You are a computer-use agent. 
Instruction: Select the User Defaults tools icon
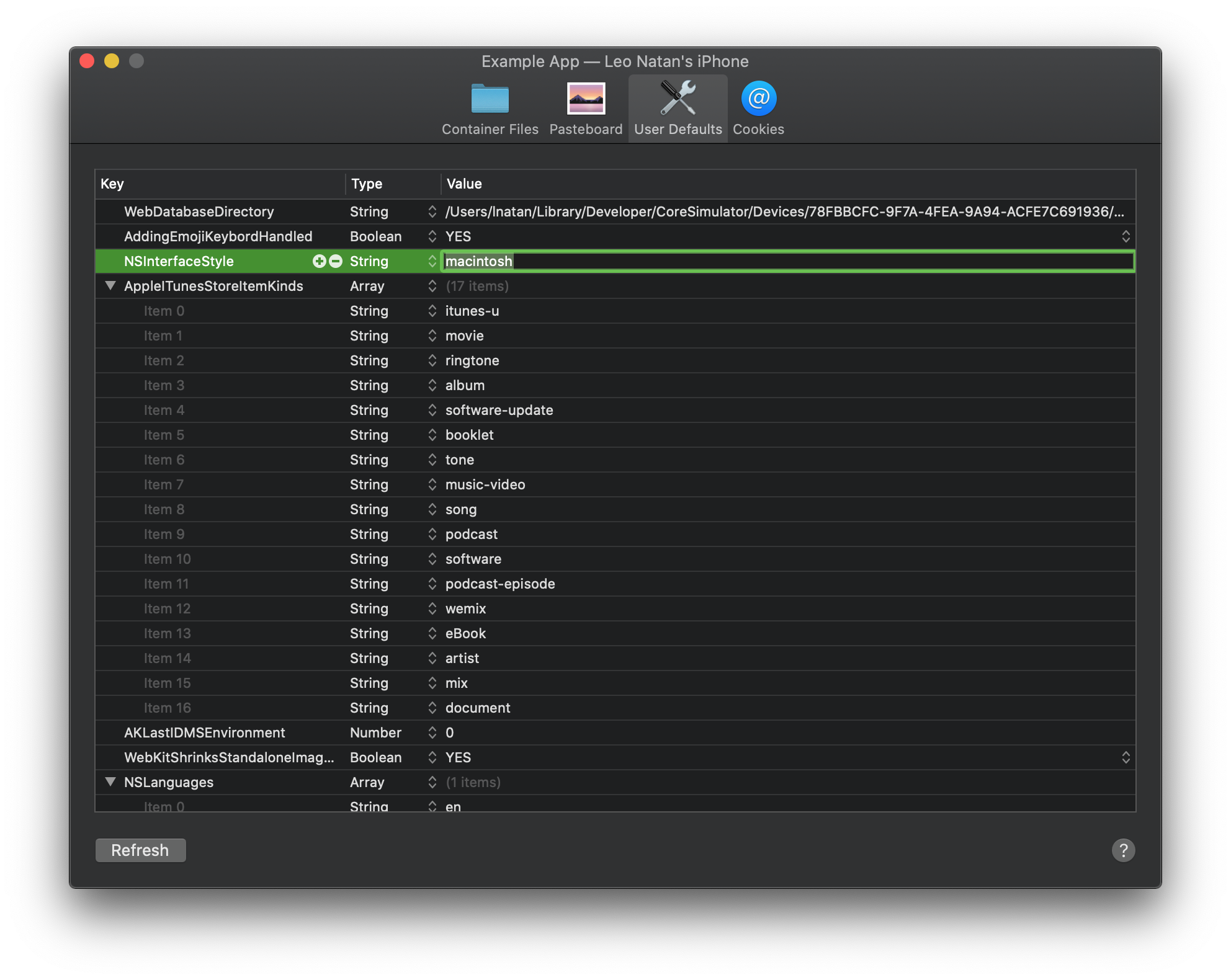point(678,99)
